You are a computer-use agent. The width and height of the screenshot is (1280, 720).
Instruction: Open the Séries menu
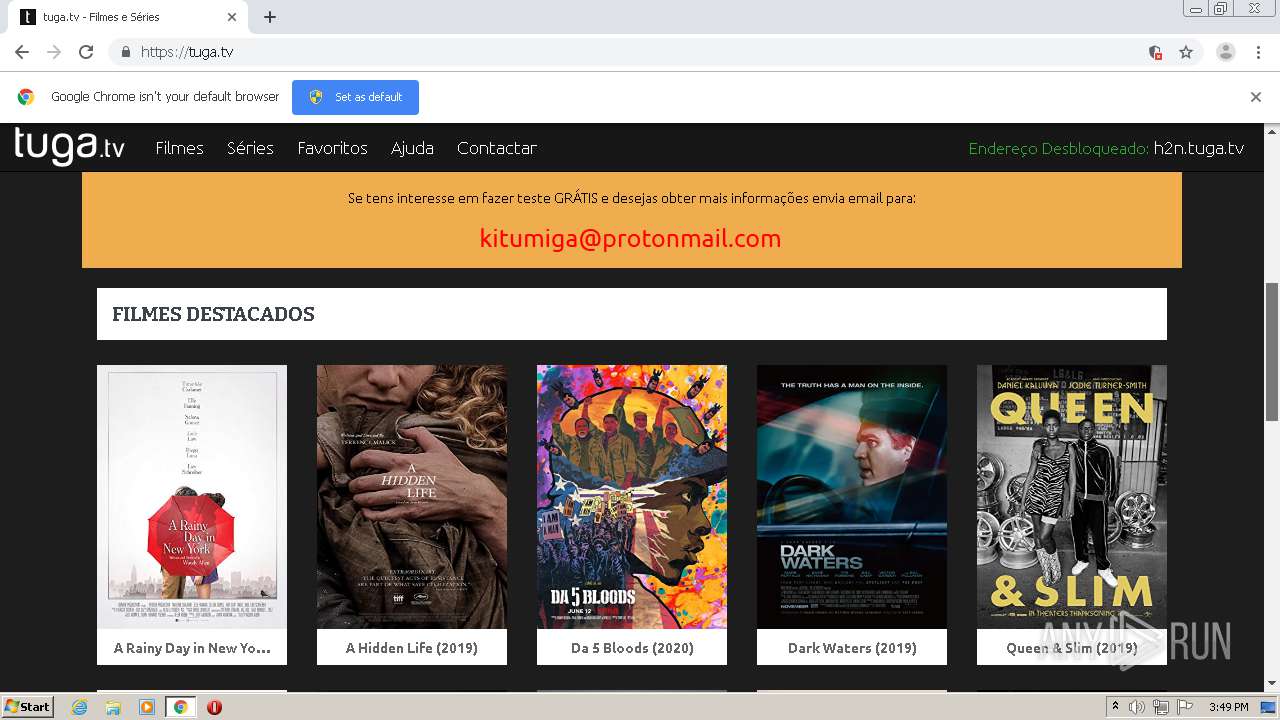point(250,148)
